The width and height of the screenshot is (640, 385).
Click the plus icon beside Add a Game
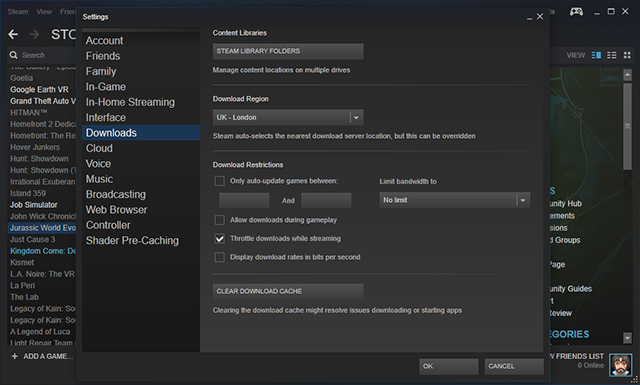click(x=15, y=356)
